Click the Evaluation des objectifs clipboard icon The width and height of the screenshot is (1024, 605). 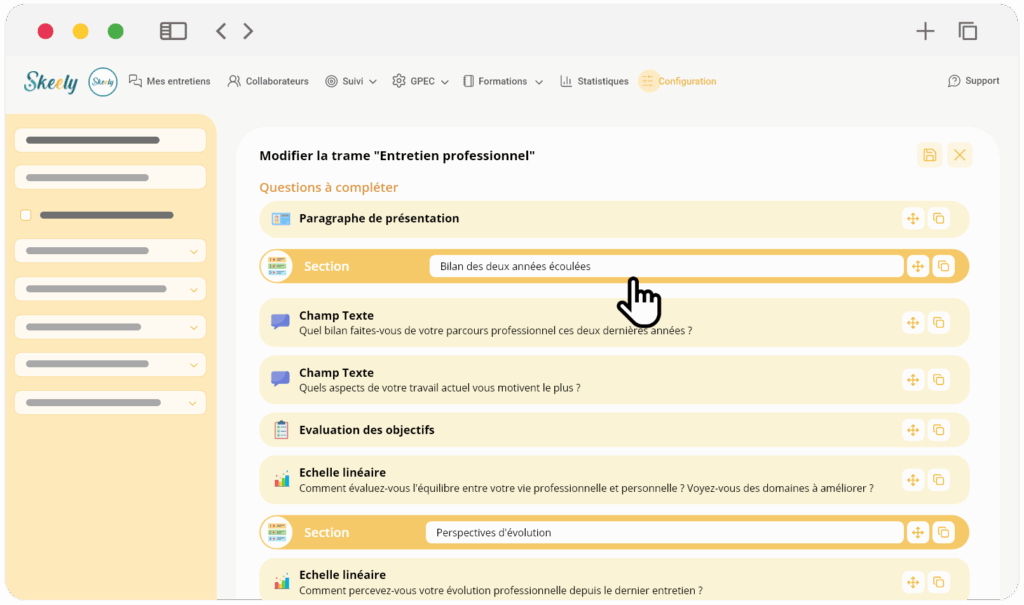[281, 430]
